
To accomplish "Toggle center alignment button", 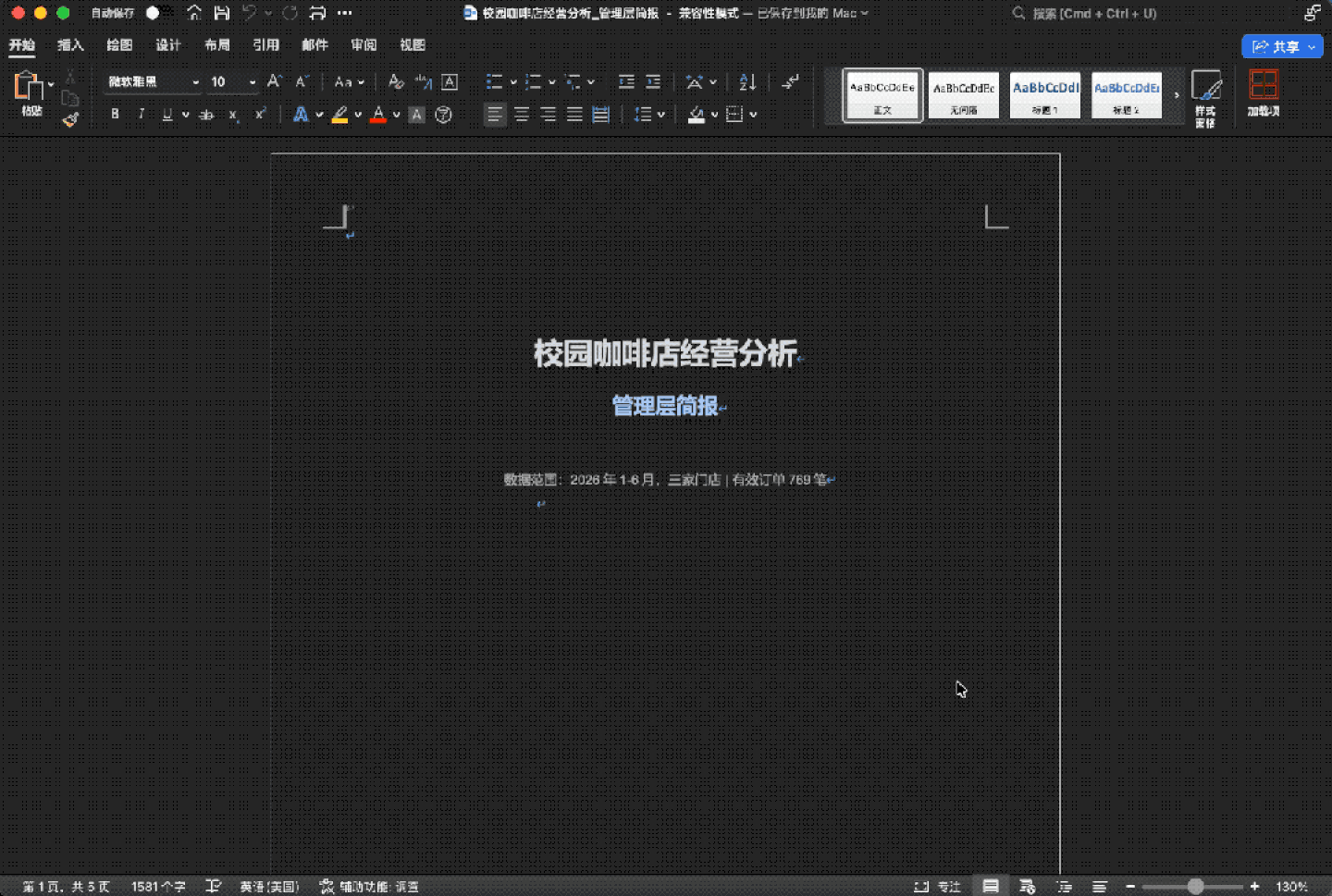I will click(x=522, y=115).
